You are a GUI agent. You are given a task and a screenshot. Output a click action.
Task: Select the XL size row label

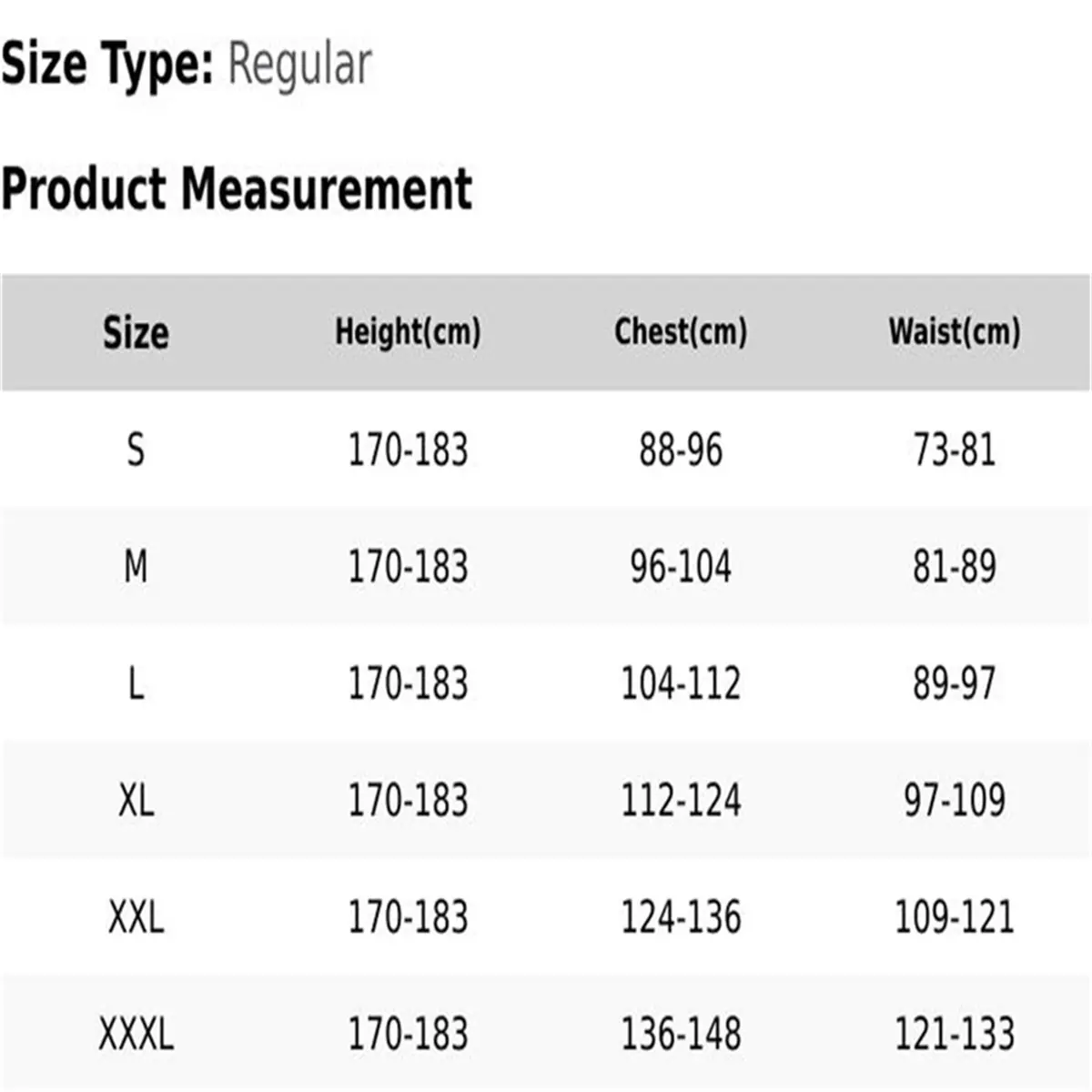[x=136, y=801]
